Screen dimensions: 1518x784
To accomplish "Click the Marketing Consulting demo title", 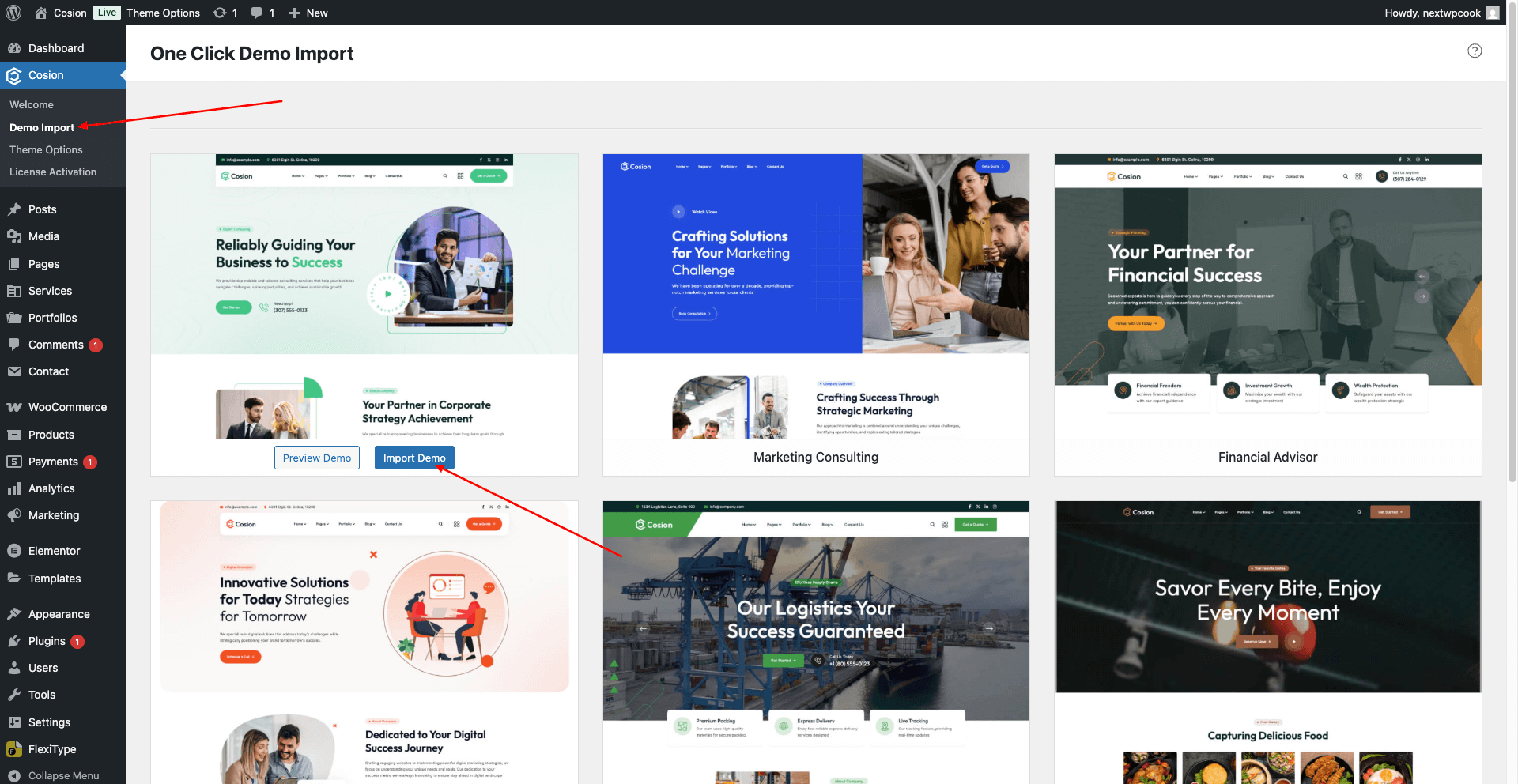I will click(x=816, y=457).
